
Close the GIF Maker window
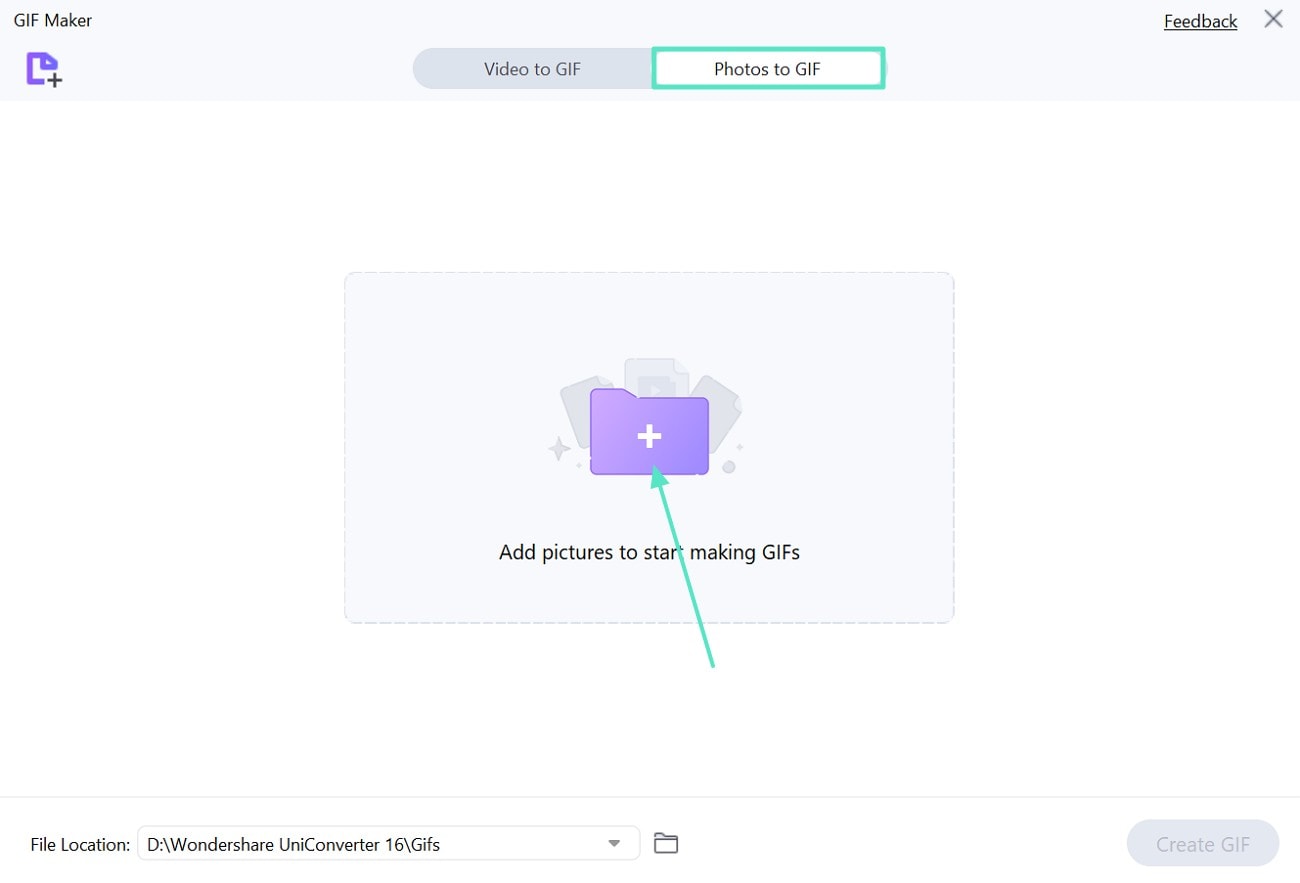pyautogui.click(x=1273, y=19)
